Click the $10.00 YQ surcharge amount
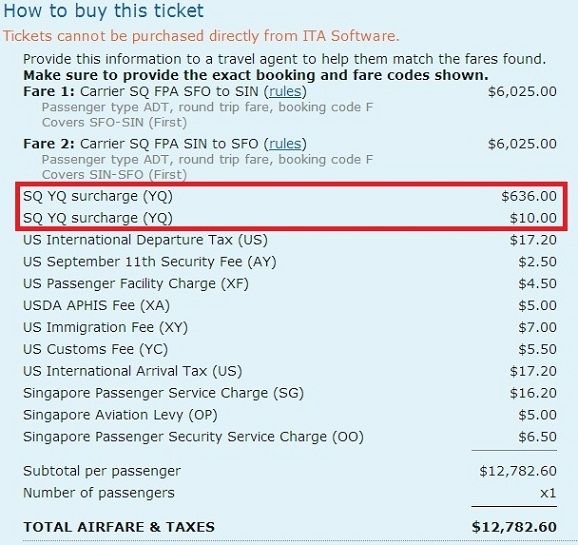 click(x=533, y=218)
